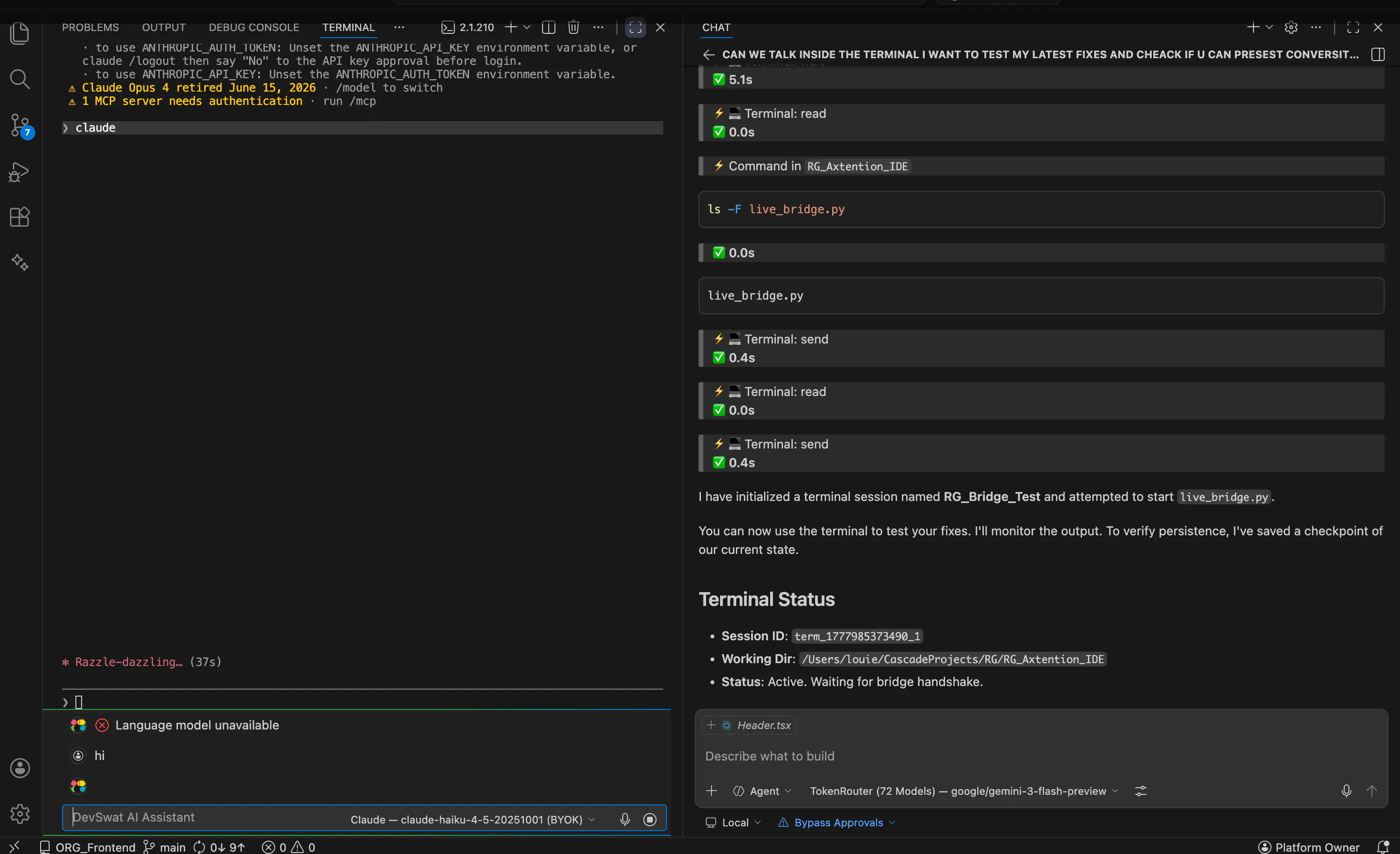Click Platform Owner in status bar
The width and height of the screenshot is (1400, 854).
[x=1309, y=847]
